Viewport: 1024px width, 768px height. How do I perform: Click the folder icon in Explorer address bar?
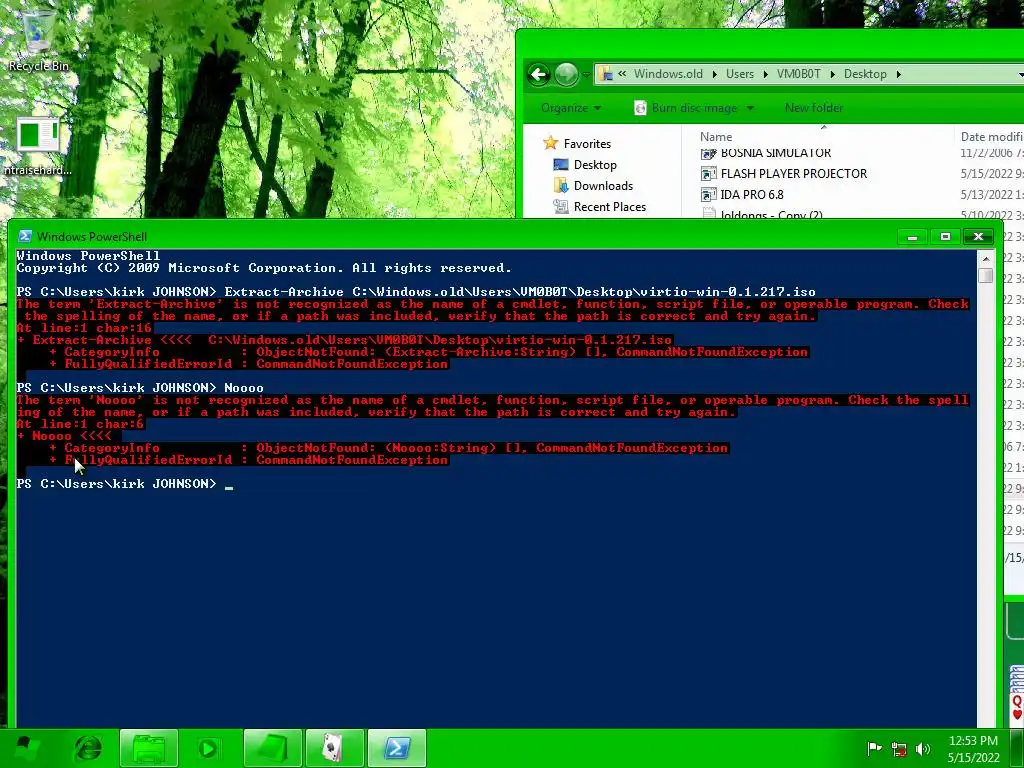(x=606, y=74)
